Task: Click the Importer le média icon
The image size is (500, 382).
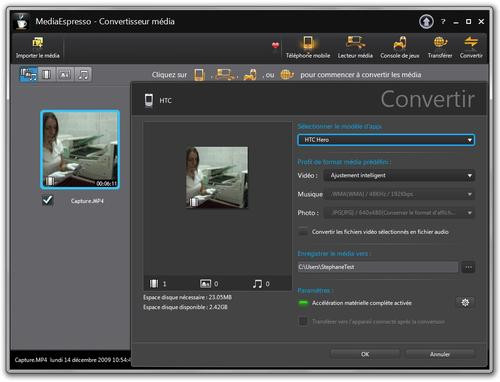Action: 38,43
